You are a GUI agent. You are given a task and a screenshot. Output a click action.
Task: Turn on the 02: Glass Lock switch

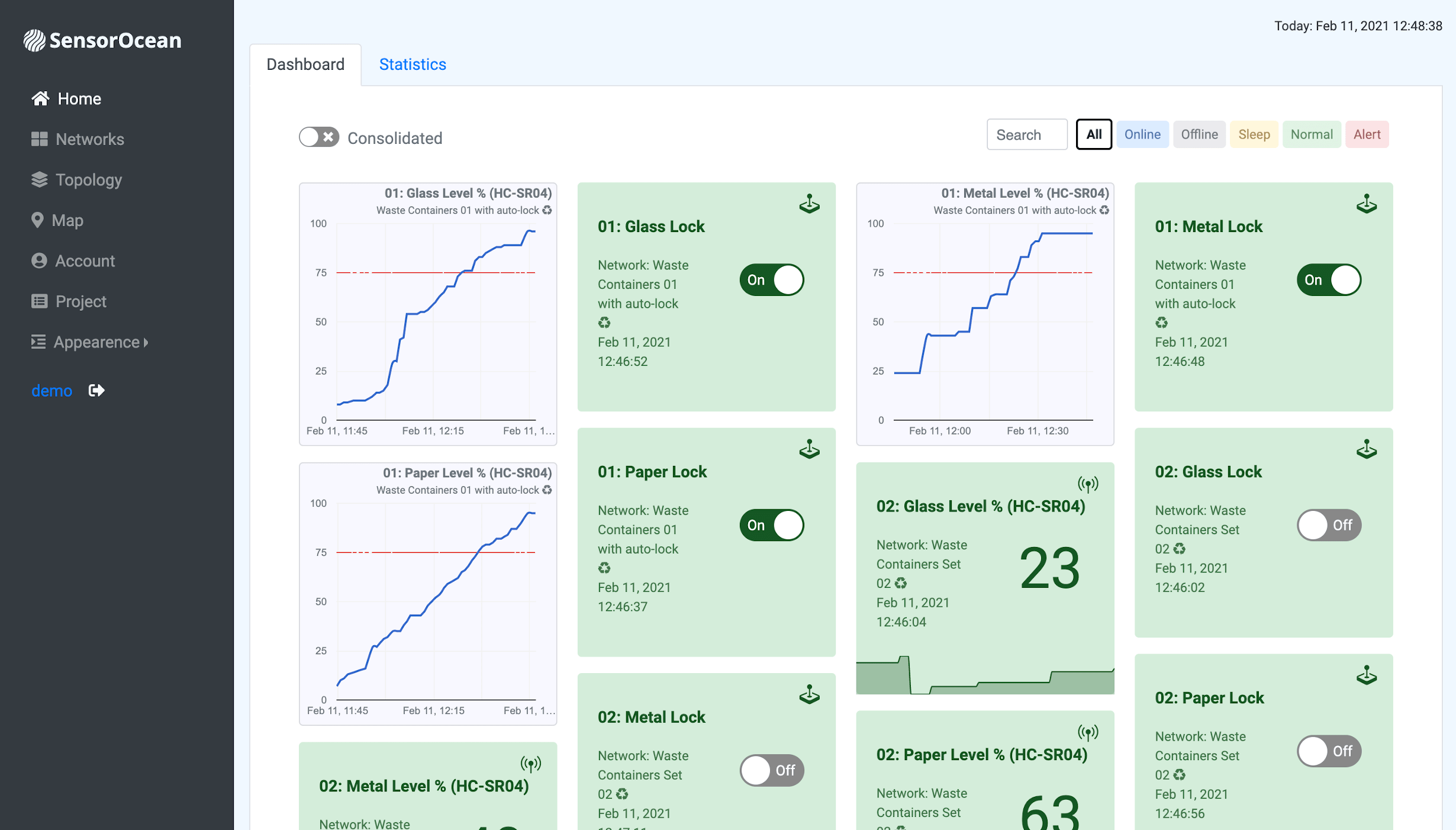coord(1329,525)
